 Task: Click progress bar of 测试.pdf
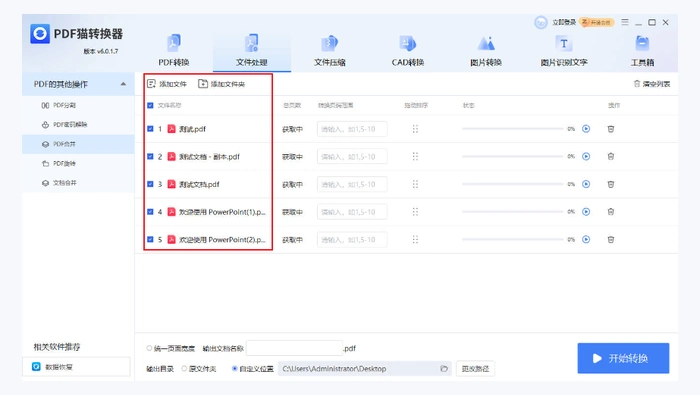(512, 129)
